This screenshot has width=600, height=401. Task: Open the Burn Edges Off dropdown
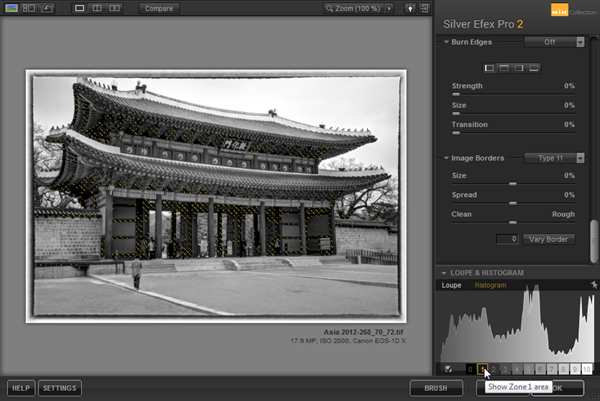[556, 42]
